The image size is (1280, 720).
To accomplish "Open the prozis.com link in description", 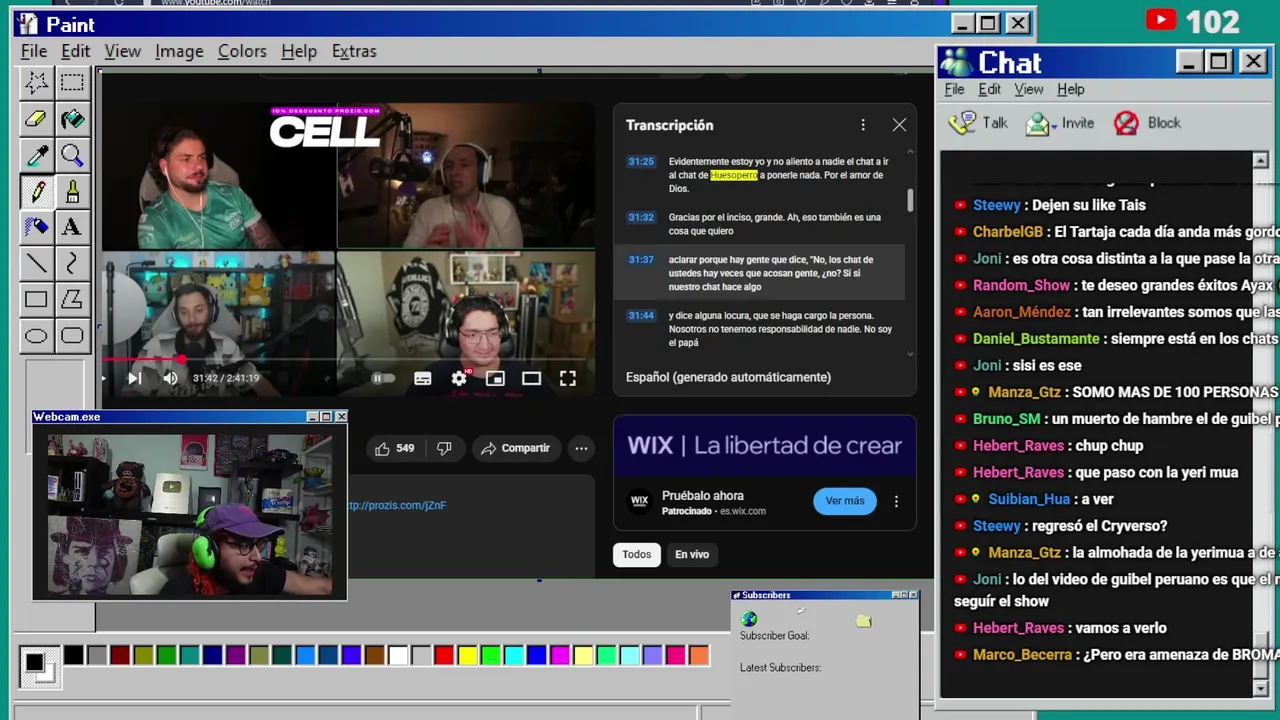I will click(x=397, y=505).
